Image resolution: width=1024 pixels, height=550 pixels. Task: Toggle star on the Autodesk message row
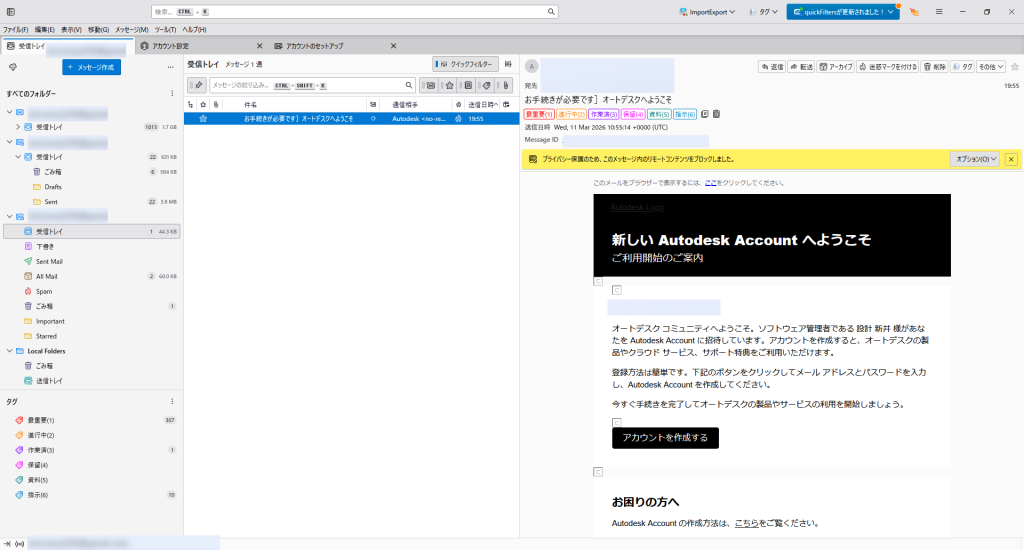click(x=203, y=118)
